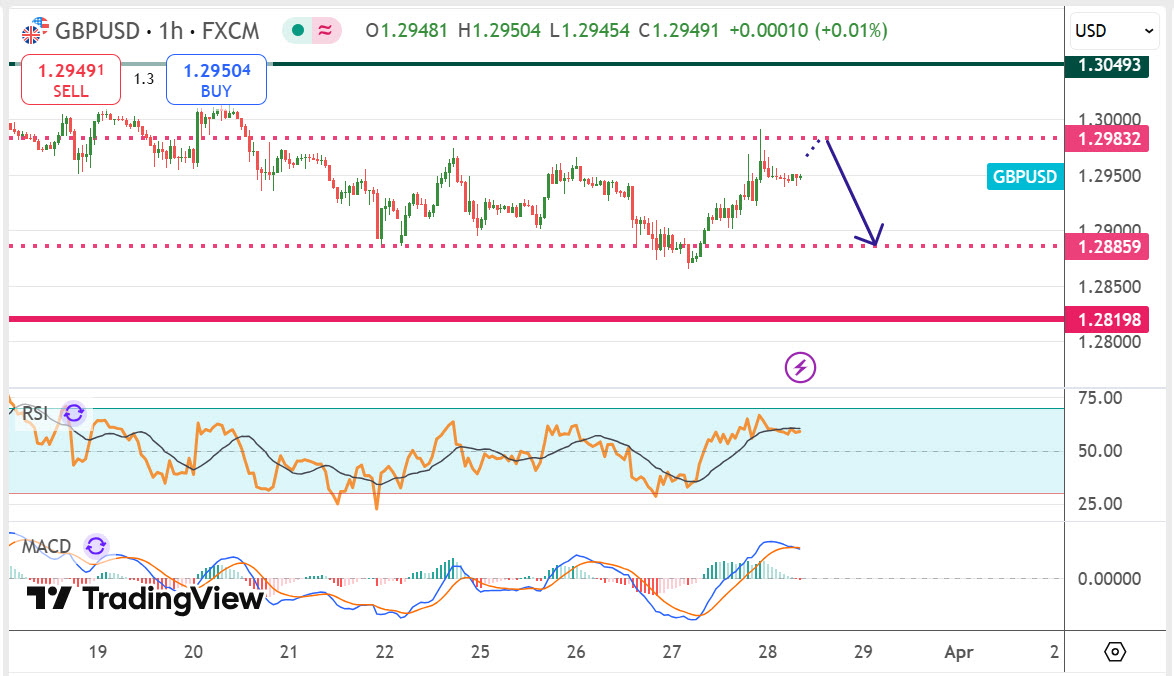Open chart settings hexagon gear icon
The width and height of the screenshot is (1174, 676).
click(x=1115, y=652)
